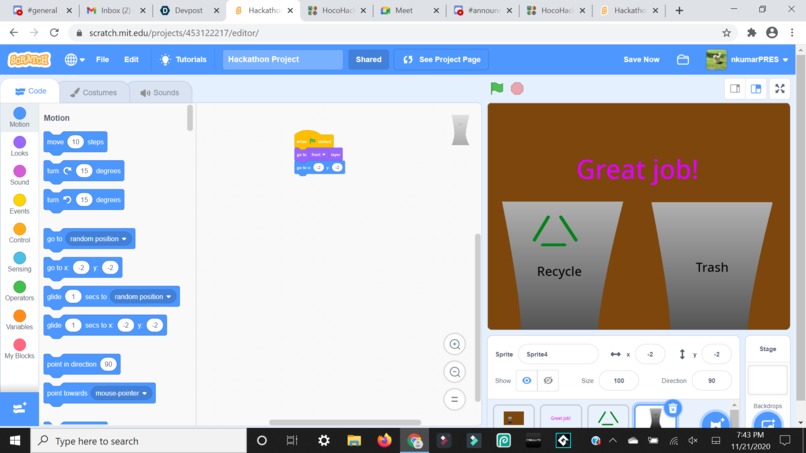This screenshot has height=453, width=806.
Task: Select the Sound block category
Action: [20, 175]
